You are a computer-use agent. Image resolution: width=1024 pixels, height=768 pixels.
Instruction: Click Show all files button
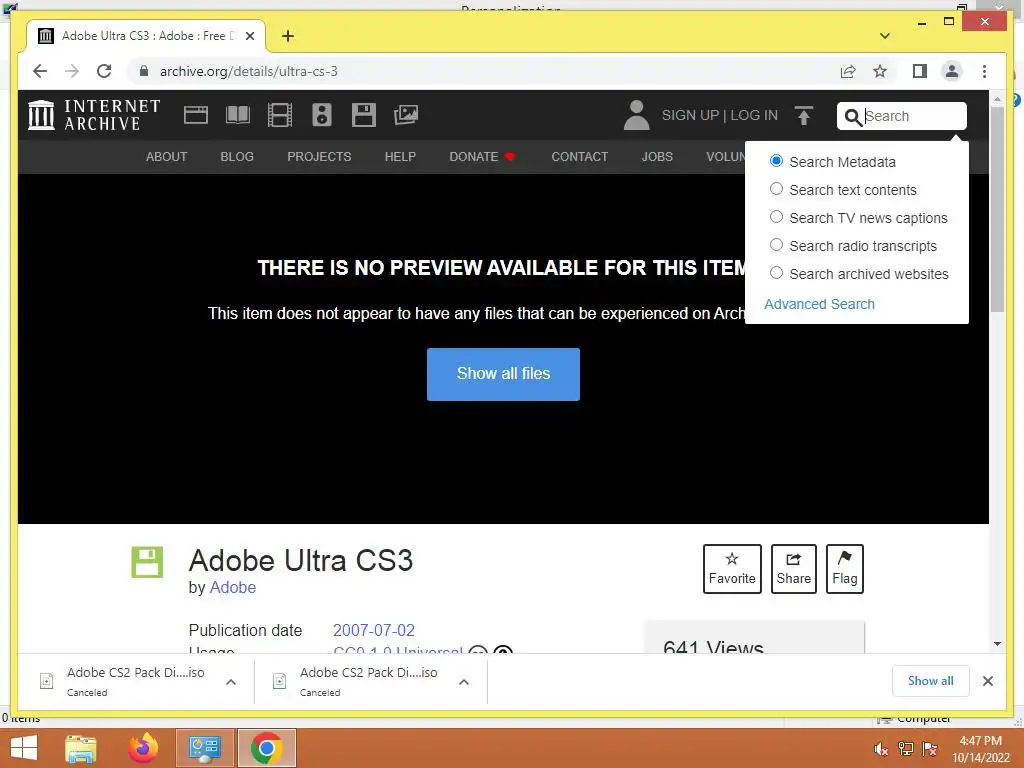click(504, 374)
